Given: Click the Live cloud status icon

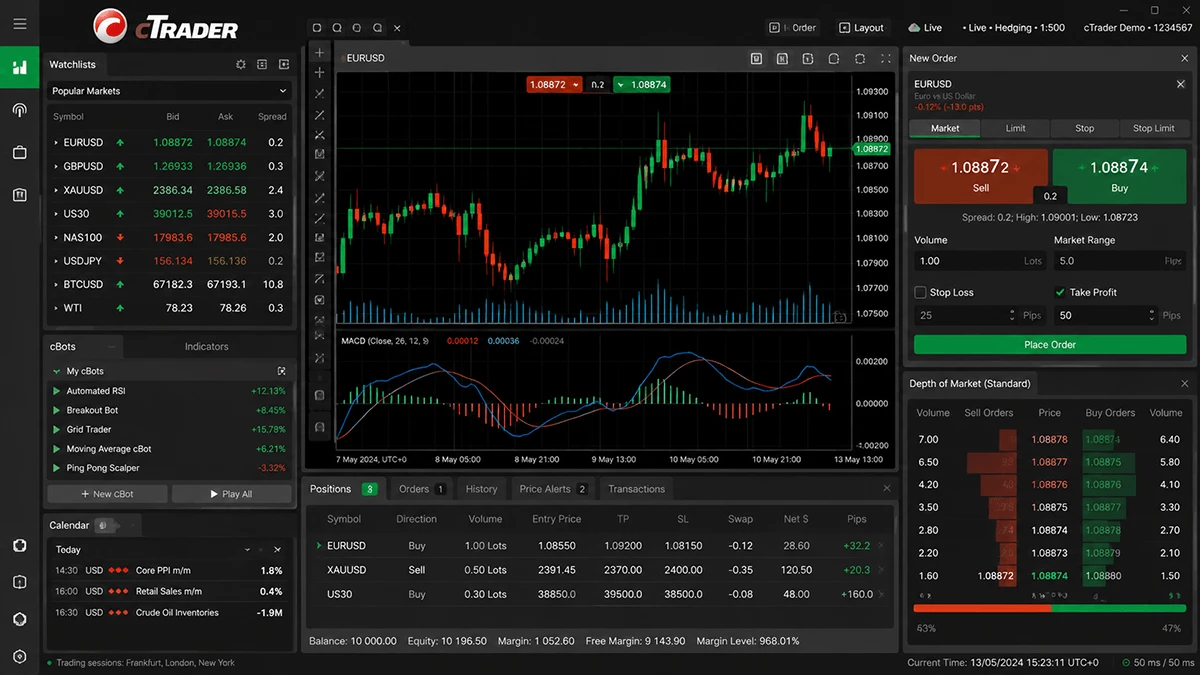Looking at the screenshot, I should tap(914, 28).
